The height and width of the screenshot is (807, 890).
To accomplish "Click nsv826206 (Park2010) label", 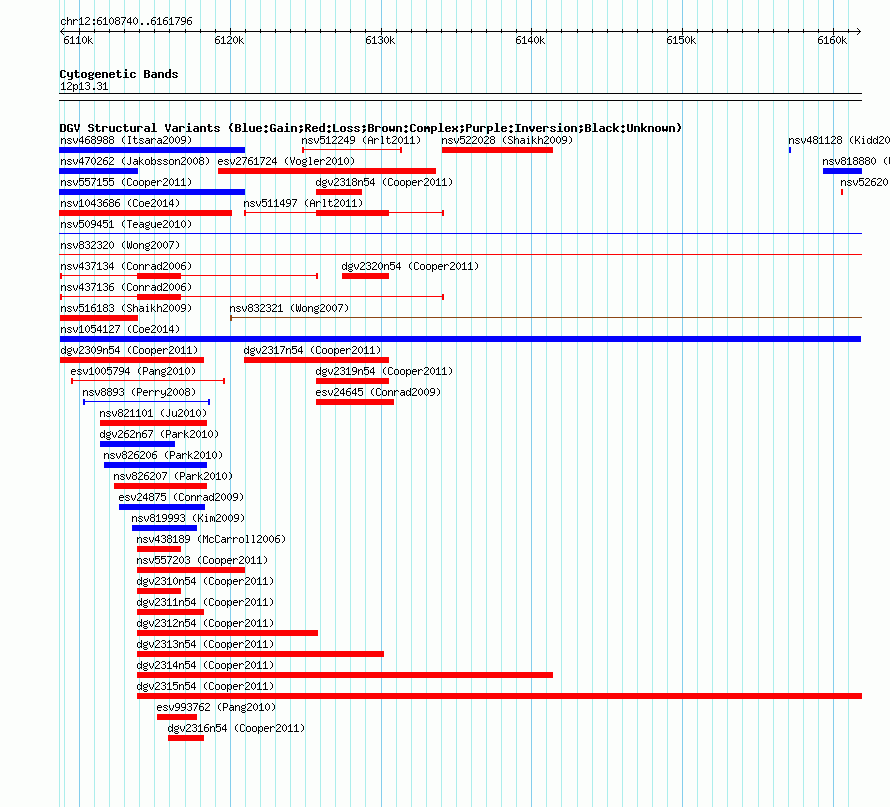I will pyautogui.click(x=163, y=455).
